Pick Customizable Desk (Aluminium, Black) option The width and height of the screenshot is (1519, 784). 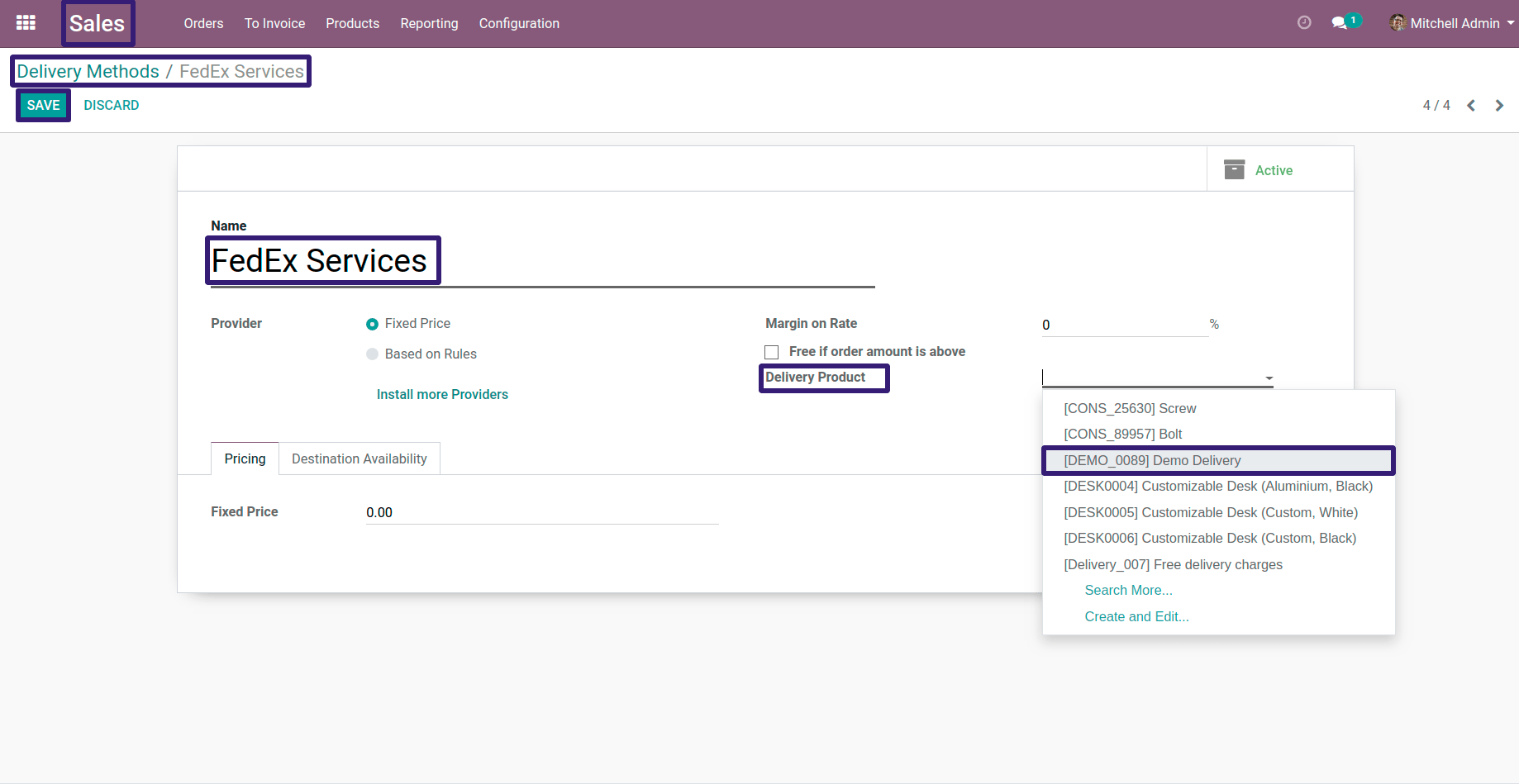pos(1219,486)
